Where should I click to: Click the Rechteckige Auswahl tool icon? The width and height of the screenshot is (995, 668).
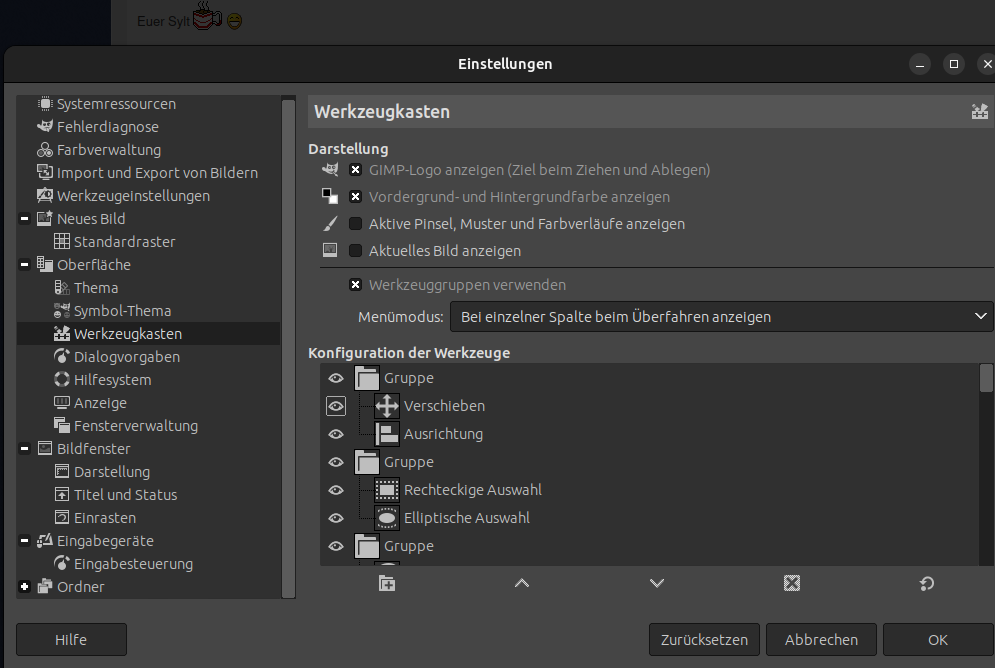tap(387, 490)
